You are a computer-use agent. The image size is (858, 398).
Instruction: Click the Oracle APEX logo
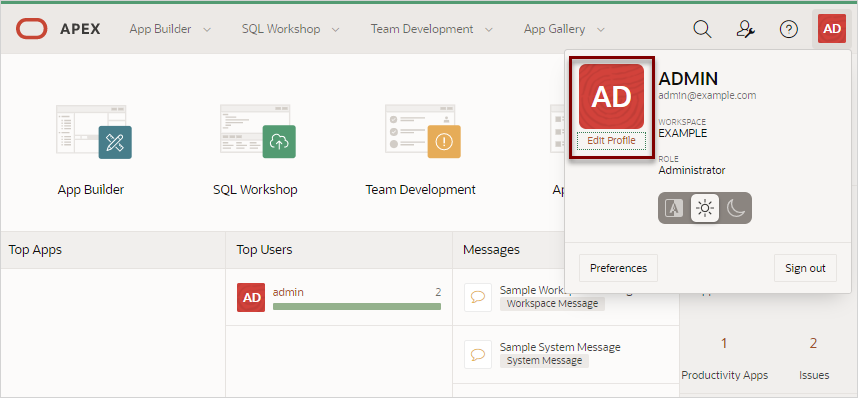pyautogui.click(x=58, y=29)
